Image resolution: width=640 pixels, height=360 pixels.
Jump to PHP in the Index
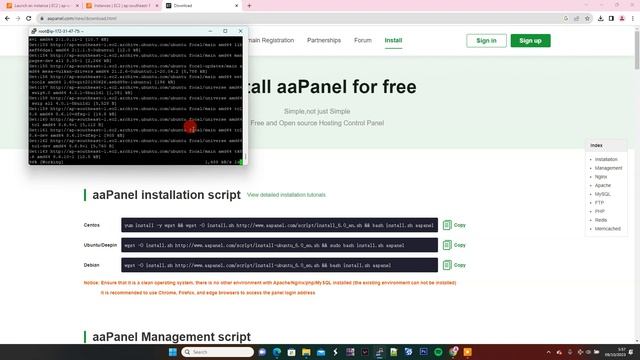click(x=600, y=211)
